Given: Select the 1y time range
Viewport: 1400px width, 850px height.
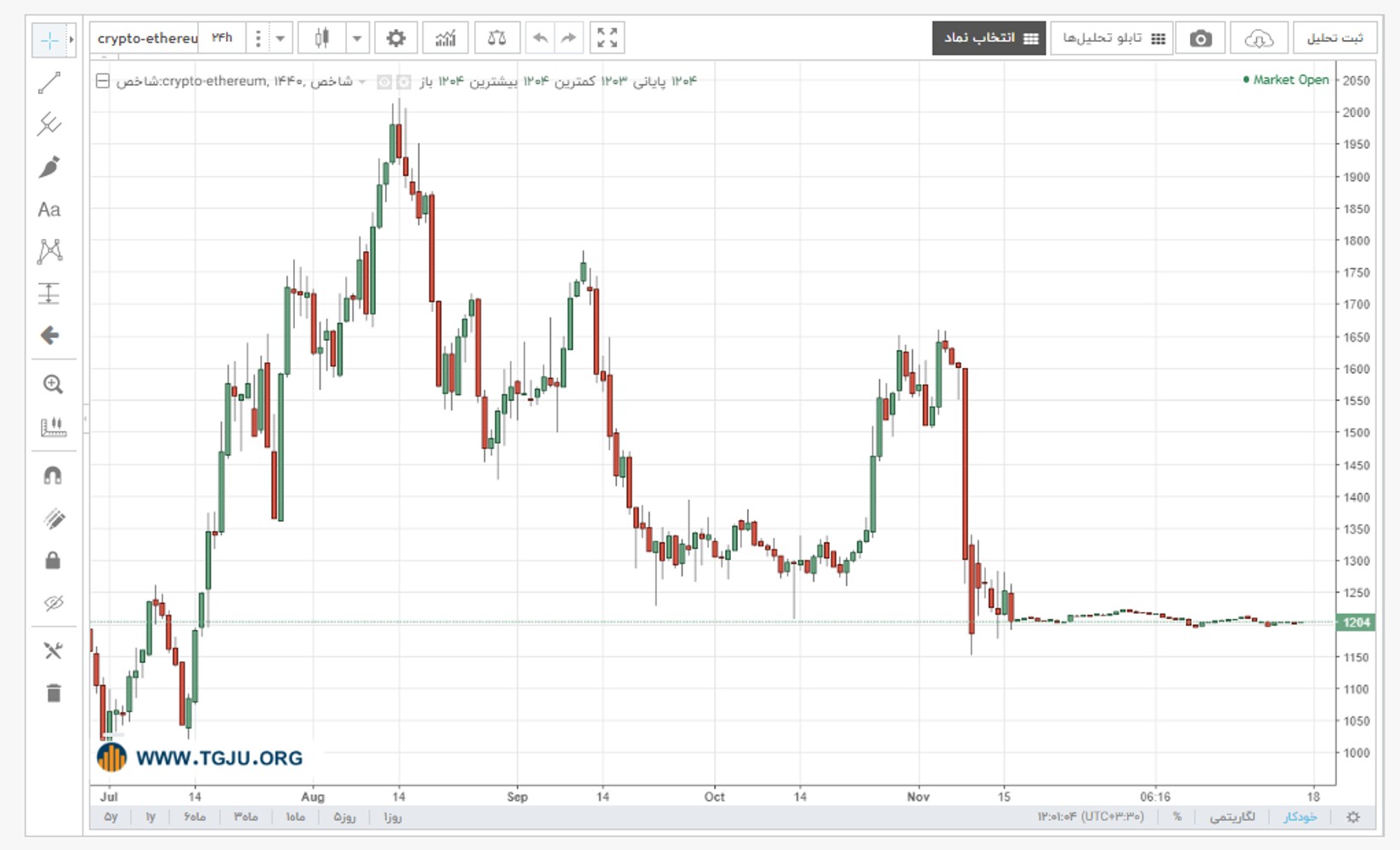Looking at the screenshot, I should click(x=151, y=817).
